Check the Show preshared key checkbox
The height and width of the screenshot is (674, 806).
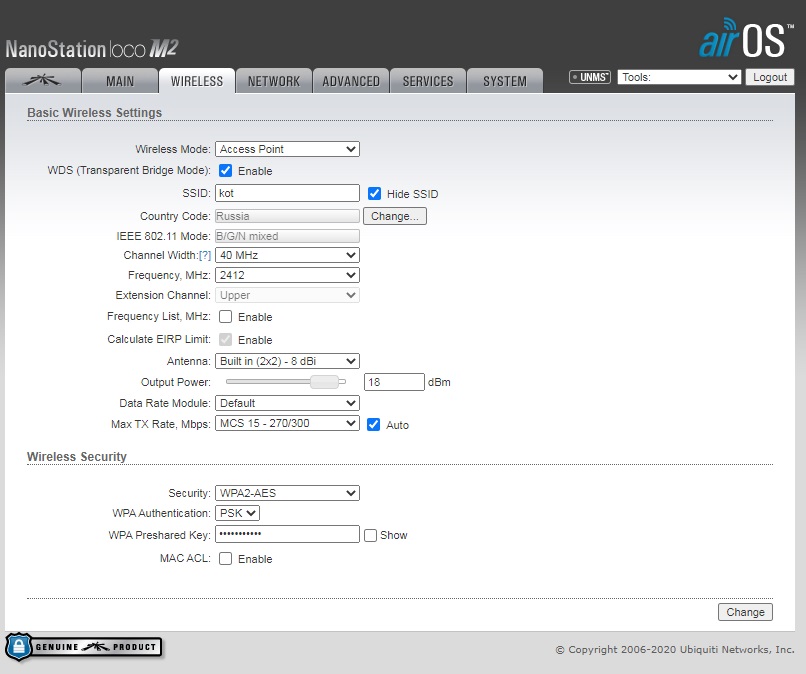(370, 535)
